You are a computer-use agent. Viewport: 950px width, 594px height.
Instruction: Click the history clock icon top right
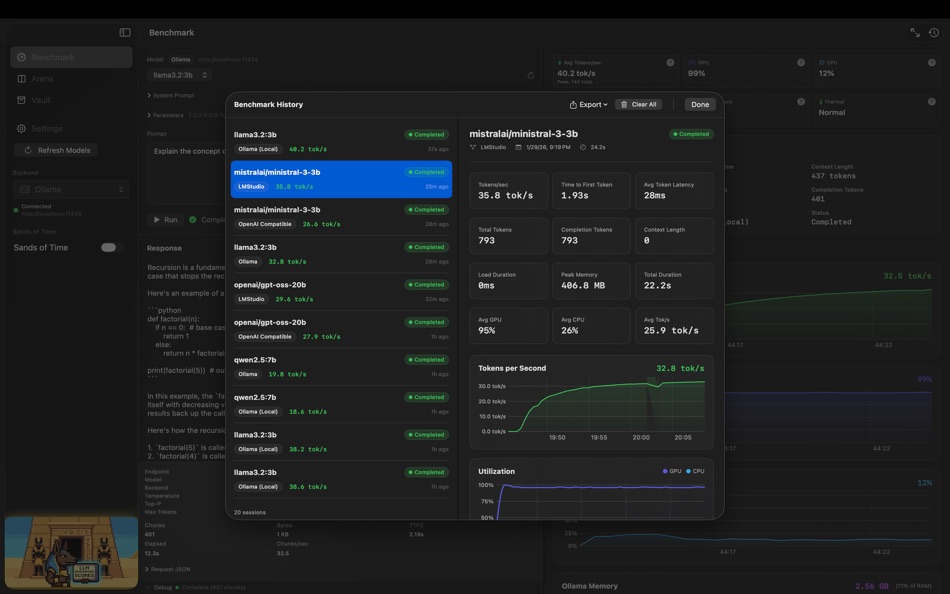(934, 33)
